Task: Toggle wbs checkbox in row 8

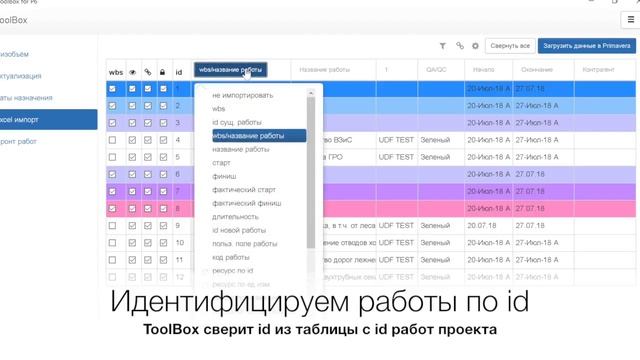Action: pos(112,209)
